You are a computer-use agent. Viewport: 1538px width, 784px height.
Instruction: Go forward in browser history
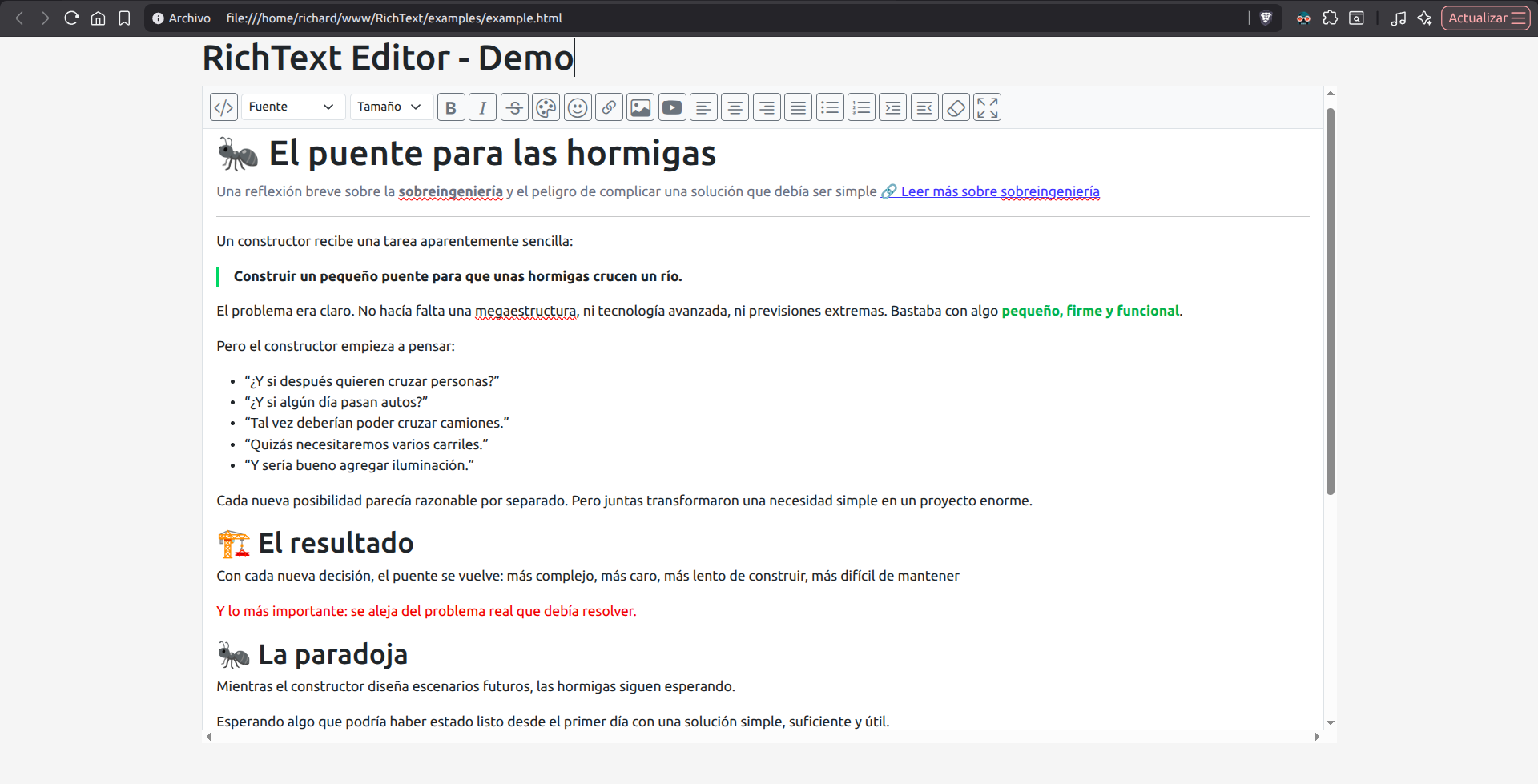tap(46, 18)
